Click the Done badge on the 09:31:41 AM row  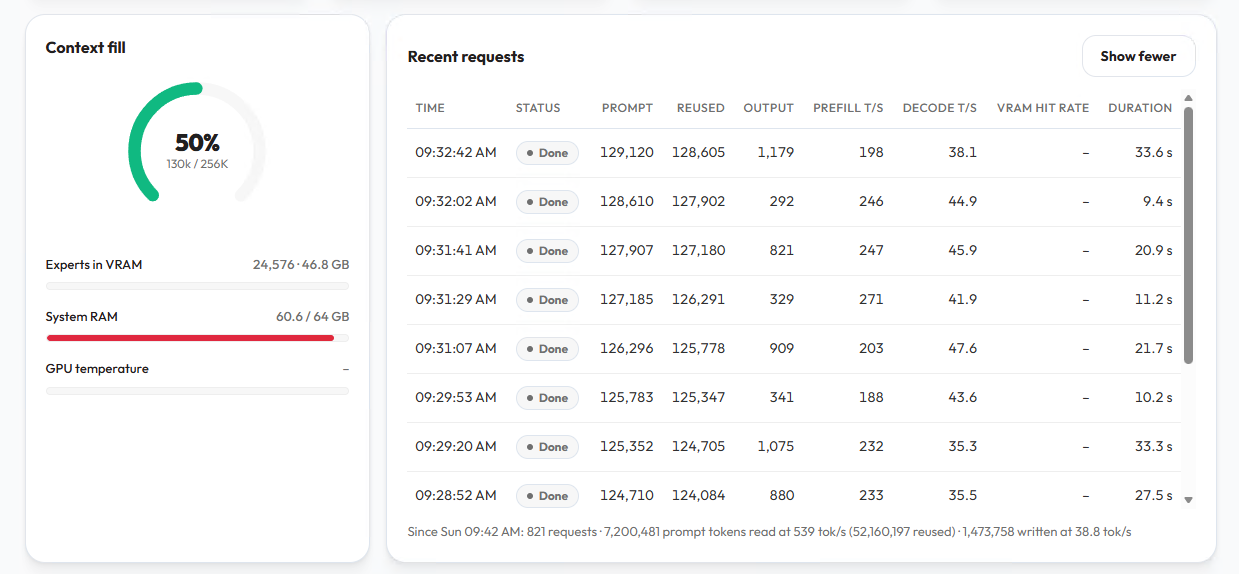tap(547, 251)
